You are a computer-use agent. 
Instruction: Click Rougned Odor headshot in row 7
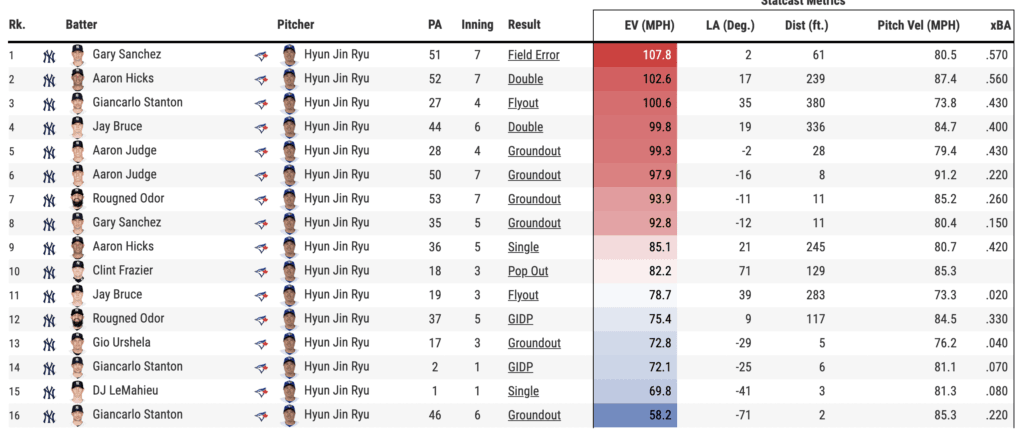point(78,199)
